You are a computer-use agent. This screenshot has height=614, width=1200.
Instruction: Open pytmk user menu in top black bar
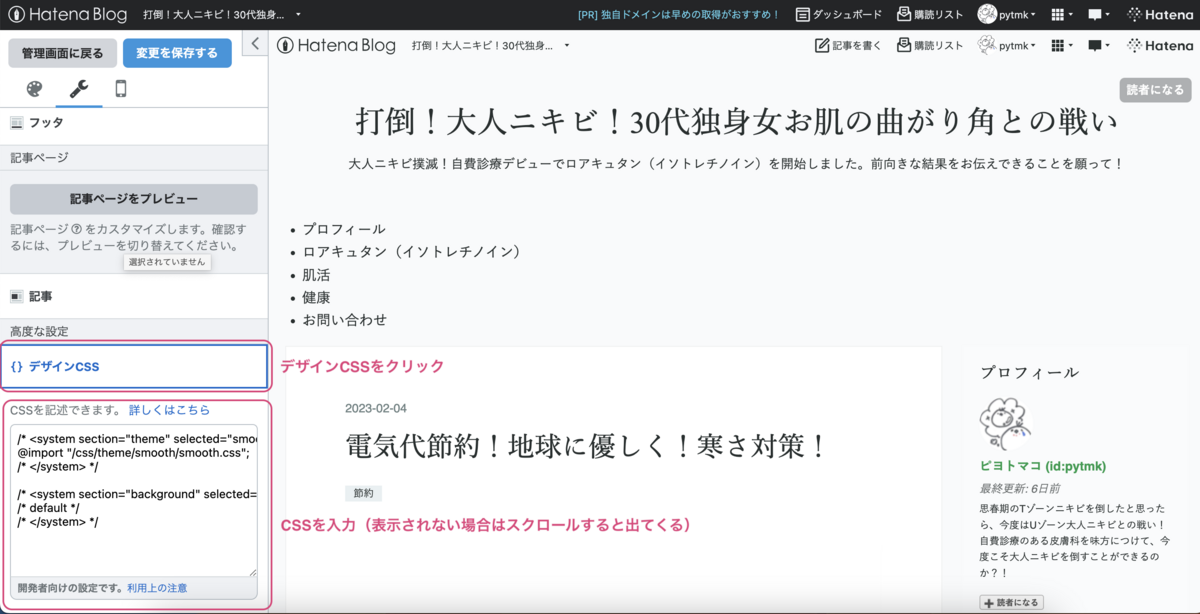click(x=1006, y=15)
